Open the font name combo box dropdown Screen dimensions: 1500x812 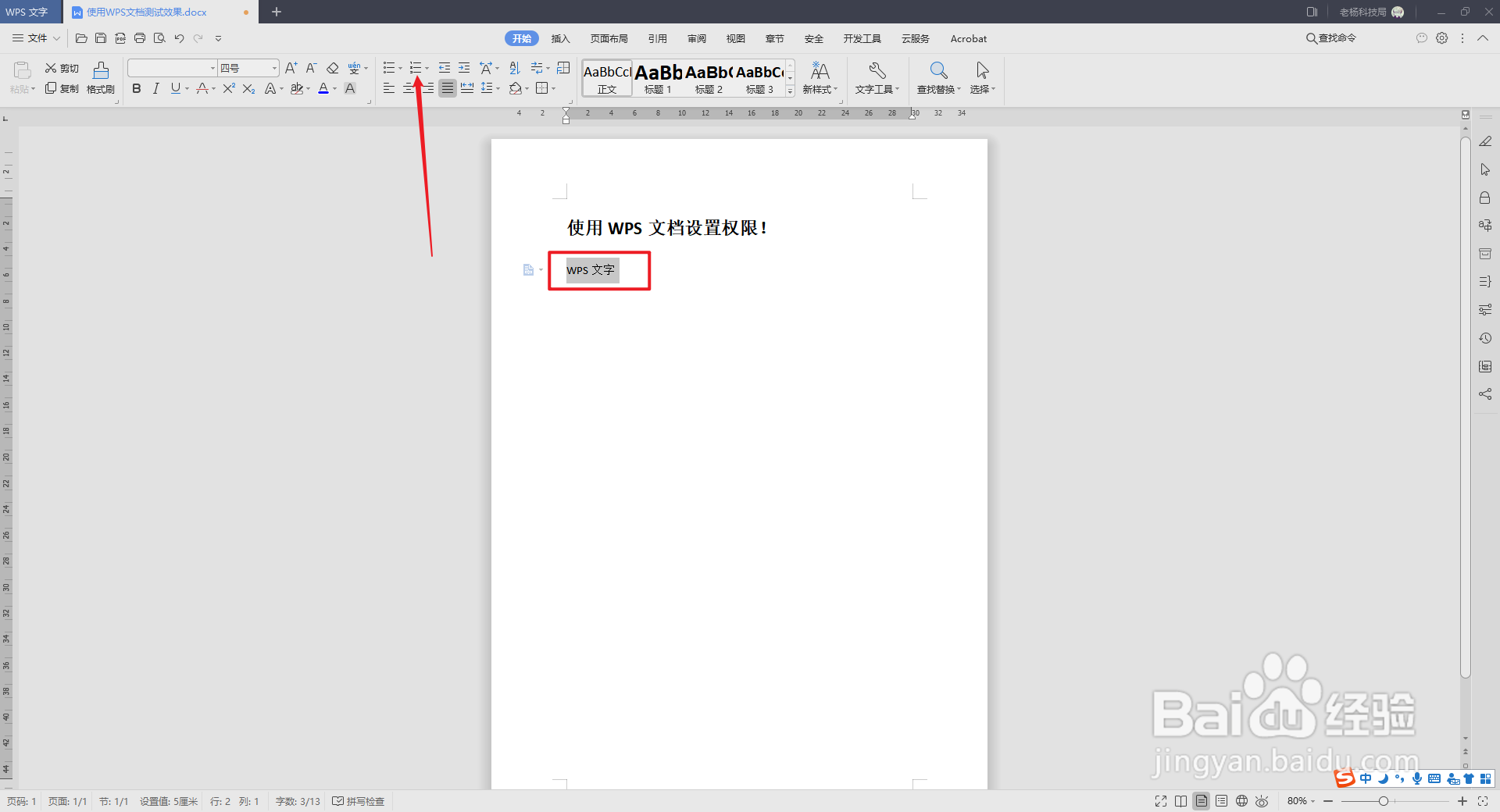(x=212, y=69)
